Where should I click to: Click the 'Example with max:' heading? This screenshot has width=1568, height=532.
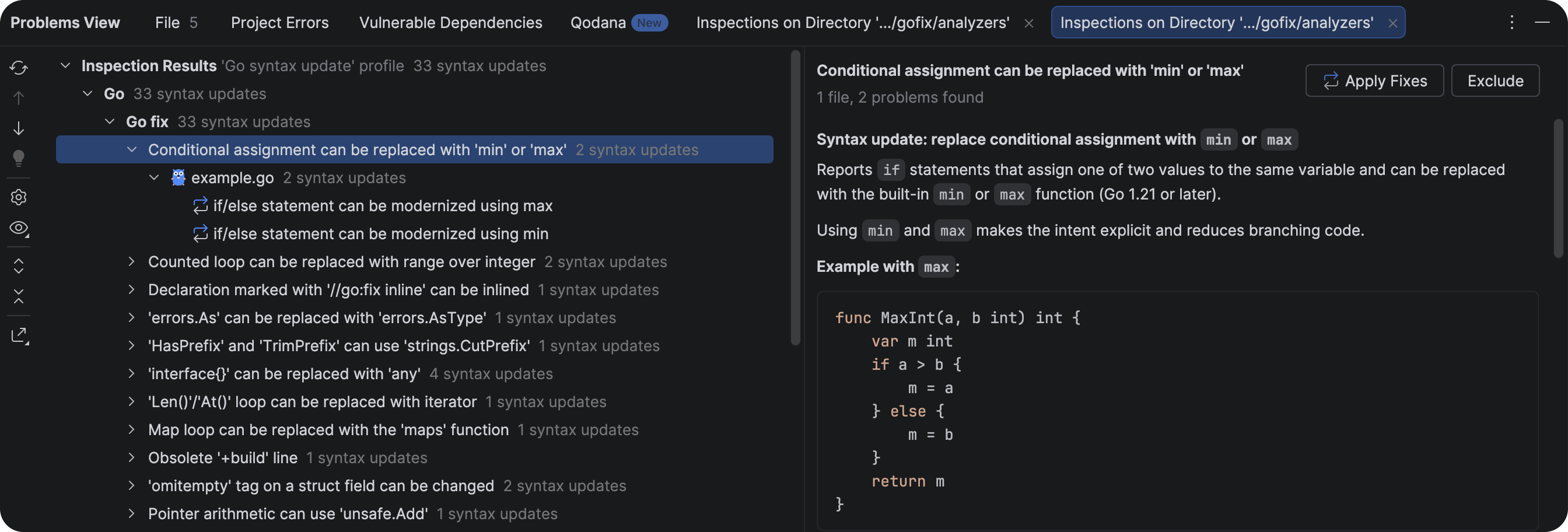tap(888, 267)
